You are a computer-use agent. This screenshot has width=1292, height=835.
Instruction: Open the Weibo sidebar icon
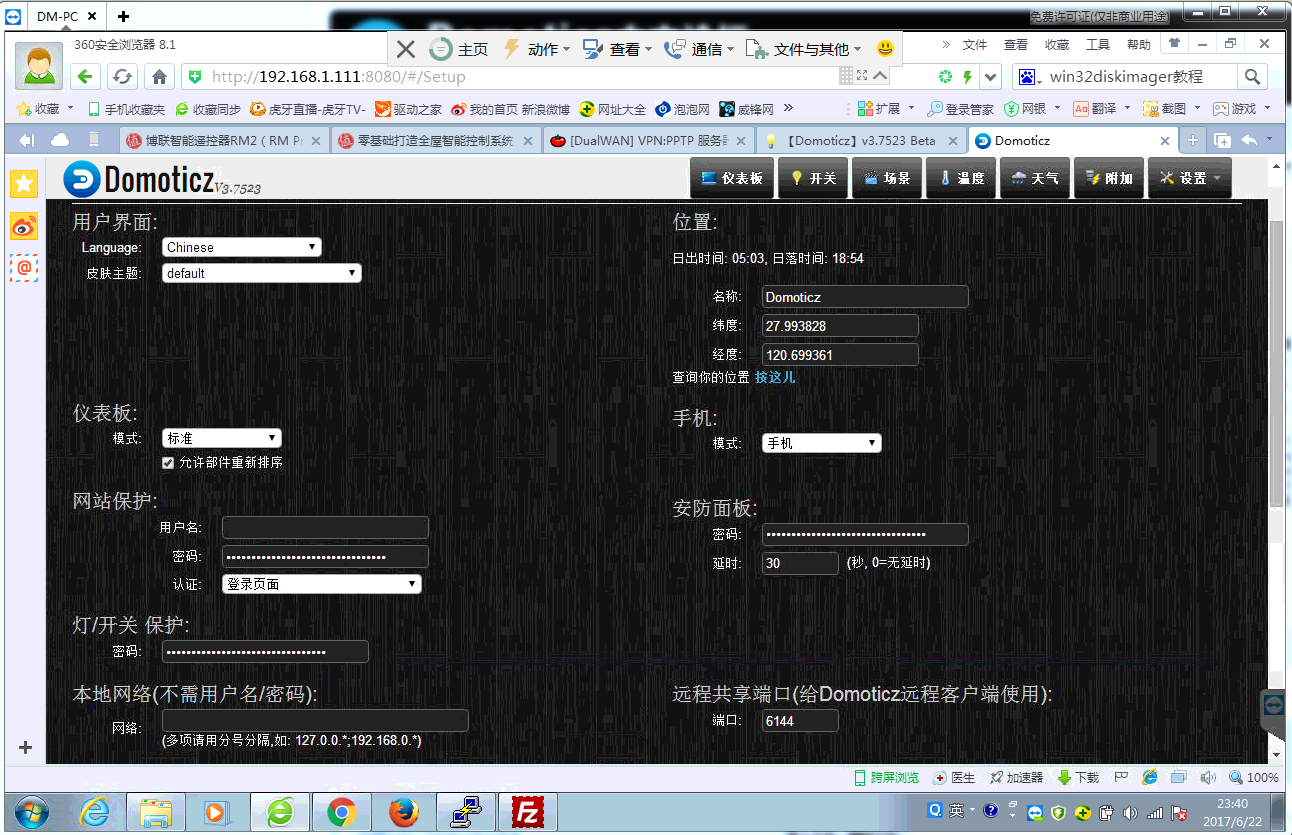point(24,226)
